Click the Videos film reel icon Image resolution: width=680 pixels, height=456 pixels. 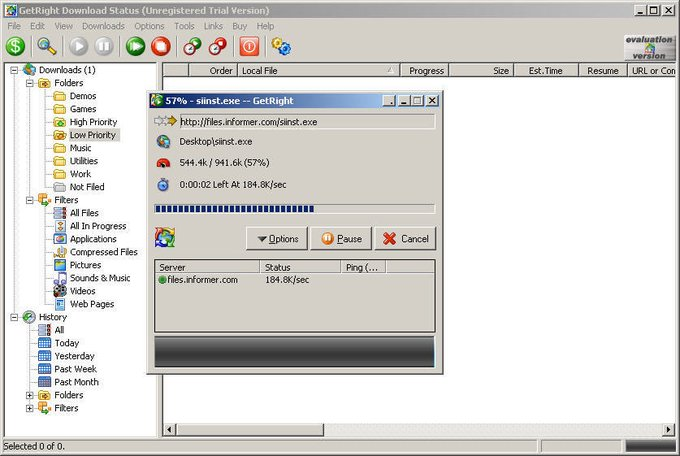(x=59, y=291)
